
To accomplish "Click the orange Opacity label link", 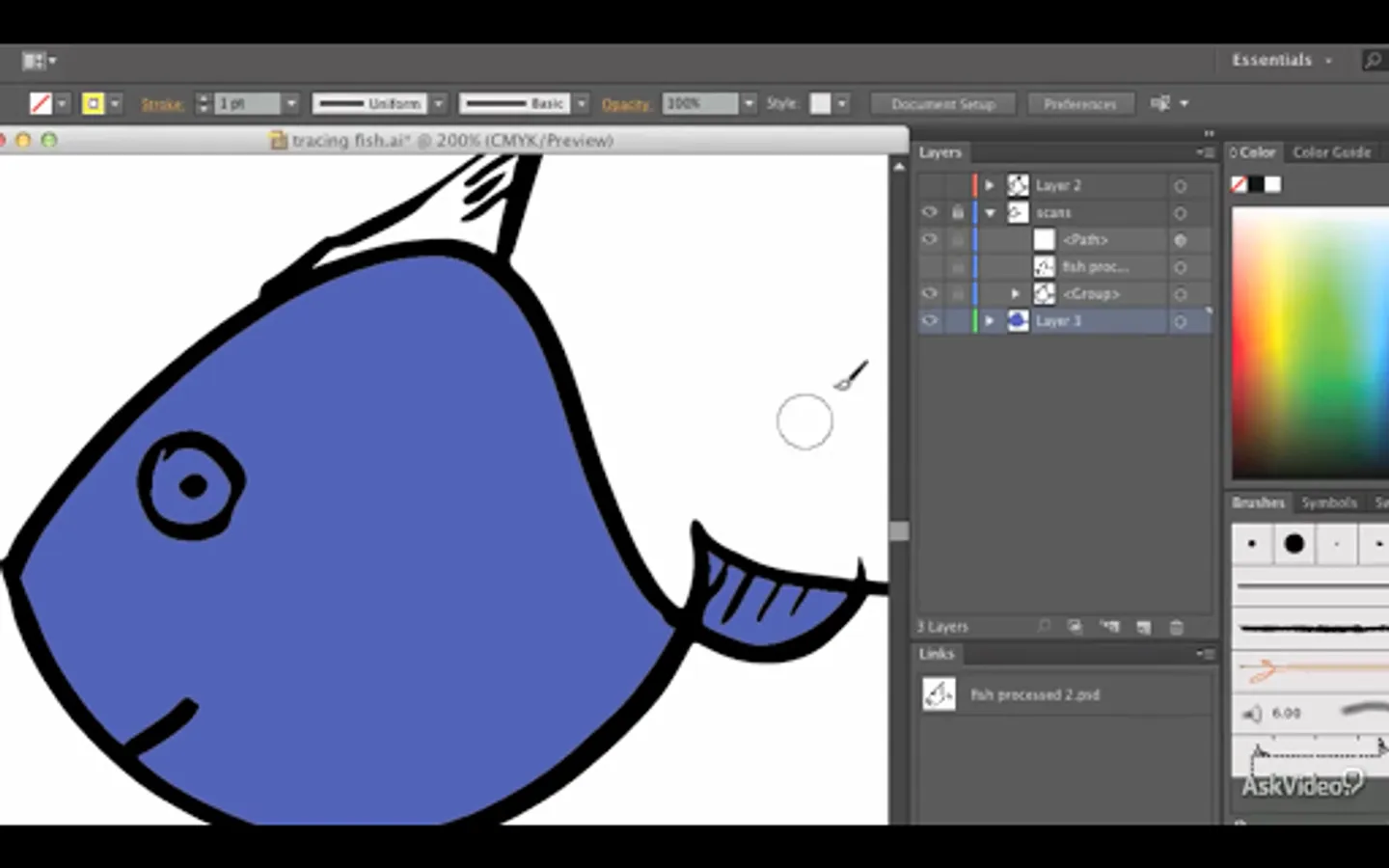I will tap(626, 104).
